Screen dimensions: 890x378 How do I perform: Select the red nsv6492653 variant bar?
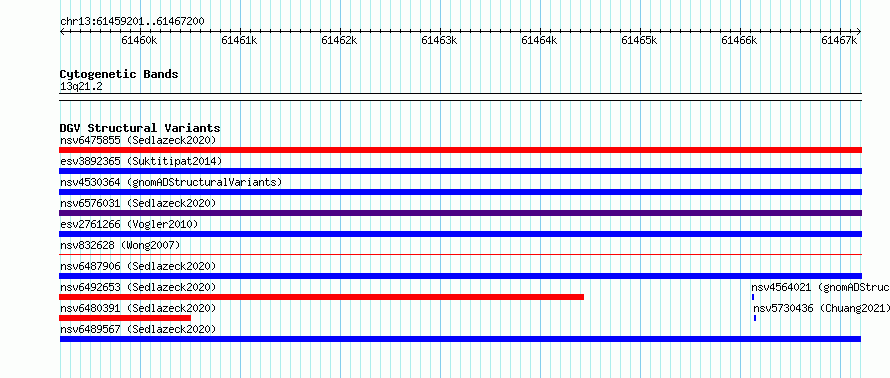(322, 297)
